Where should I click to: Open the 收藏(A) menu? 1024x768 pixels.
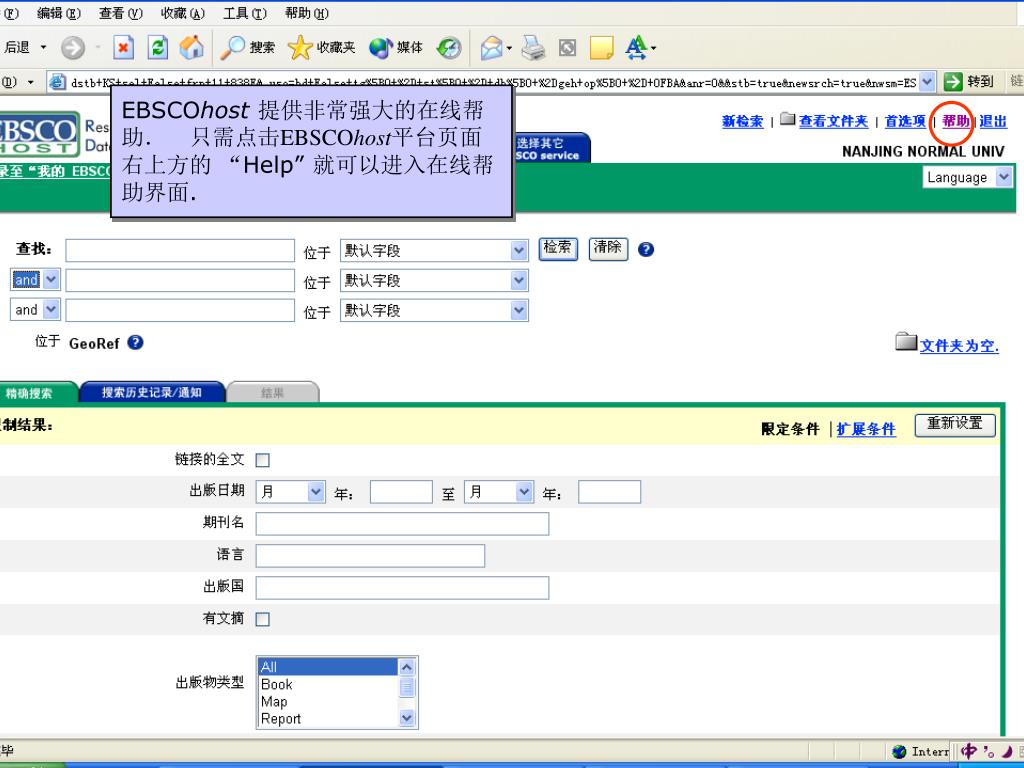(x=183, y=13)
